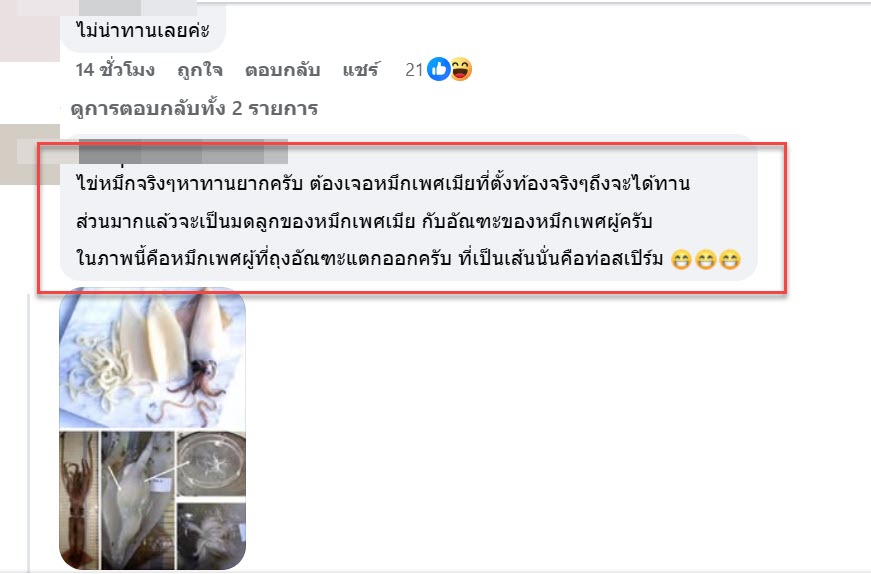871x574 pixels.
Task: Click the second commenter's blurred name
Action: [183, 152]
